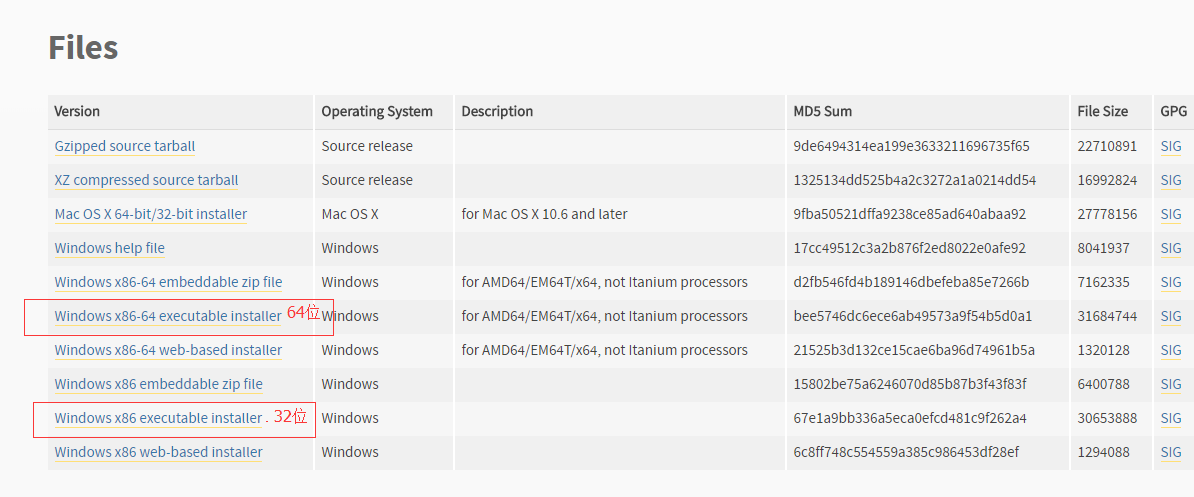Click SIG link in Mac OS X row
Viewport: 1194px width, 497px height.
click(1171, 215)
